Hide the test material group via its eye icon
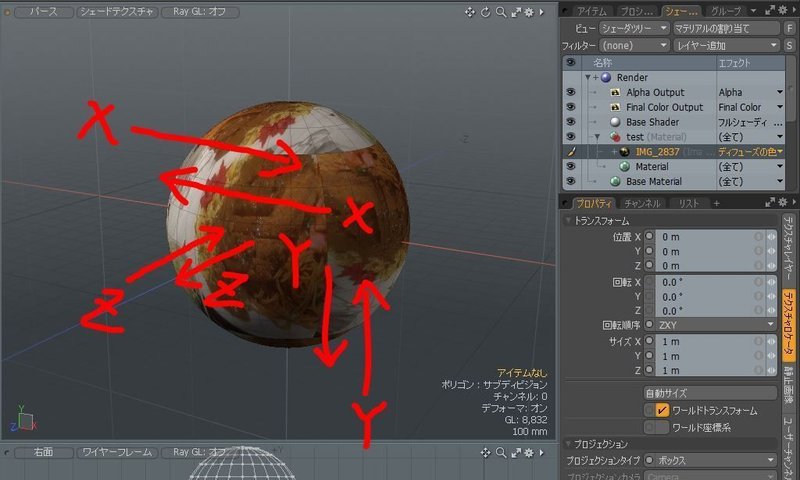Viewport: 800px width, 480px height. [x=571, y=137]
